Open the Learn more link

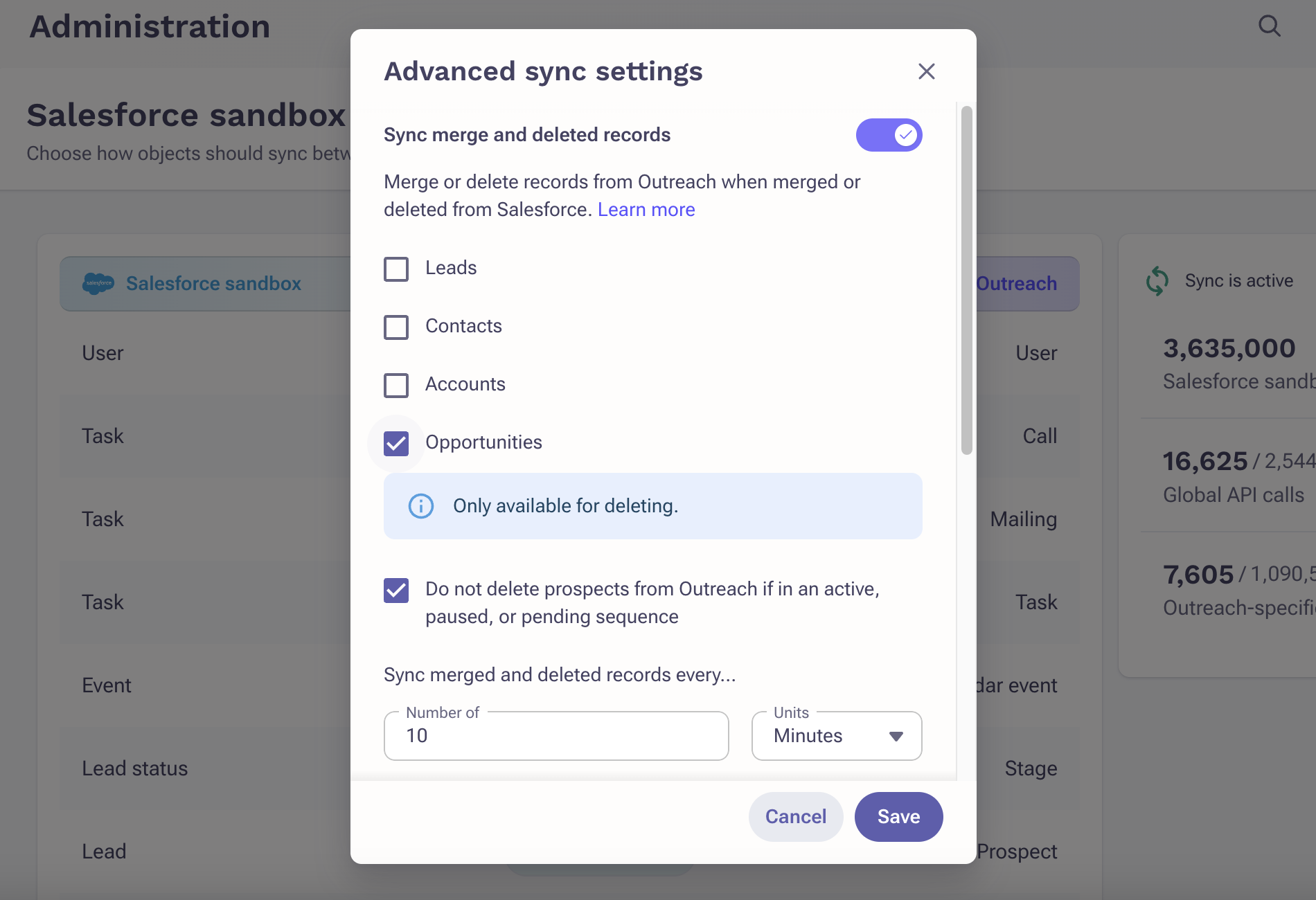(646, 210)
